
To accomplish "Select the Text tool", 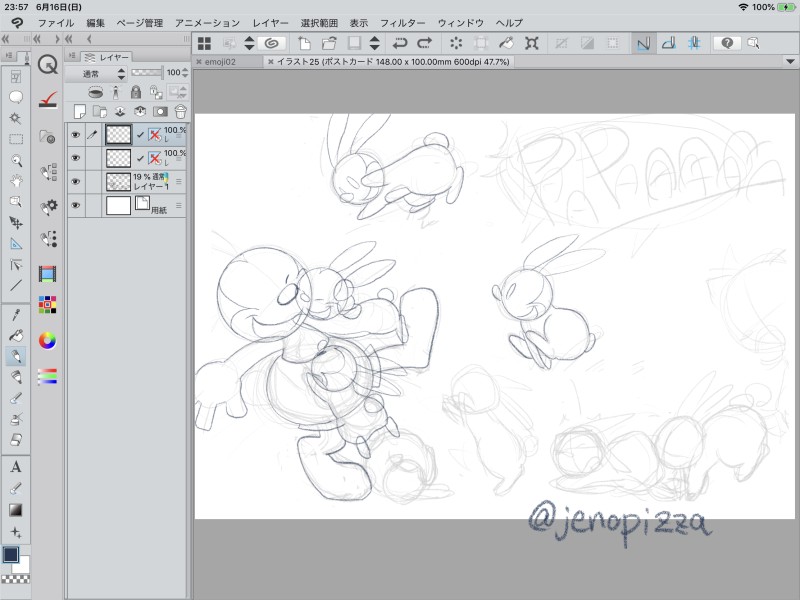I will pyautogui.click(x=16, y=467).
